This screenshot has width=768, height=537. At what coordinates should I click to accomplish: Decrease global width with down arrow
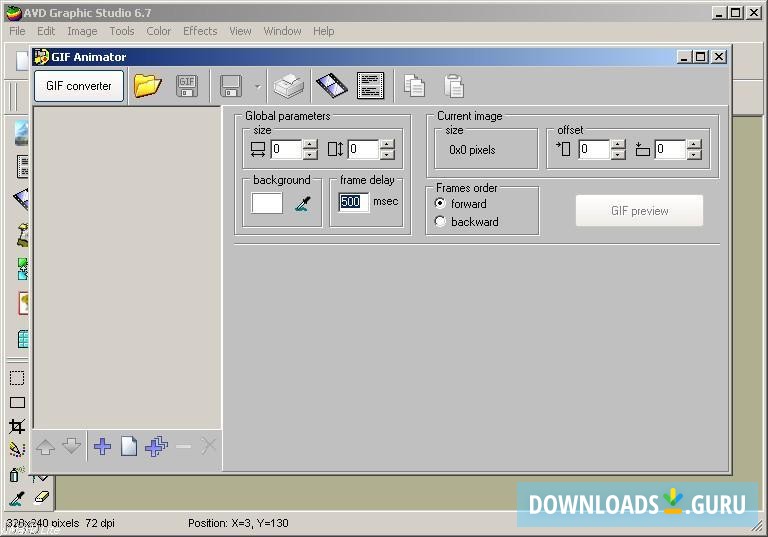pyautogui.click(x=310, y=154)
